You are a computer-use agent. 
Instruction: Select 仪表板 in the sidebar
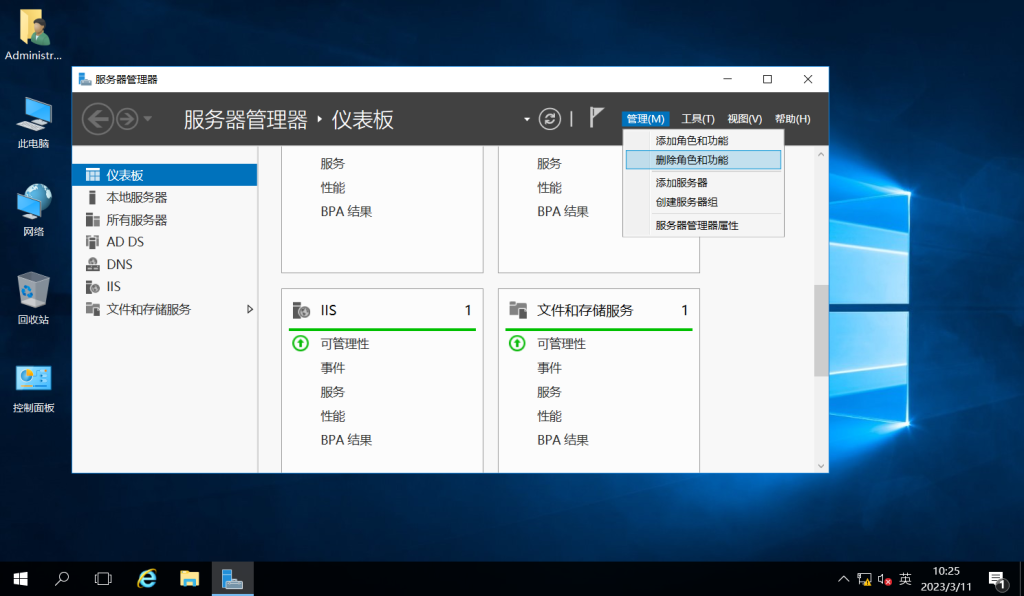click(165, 175)
